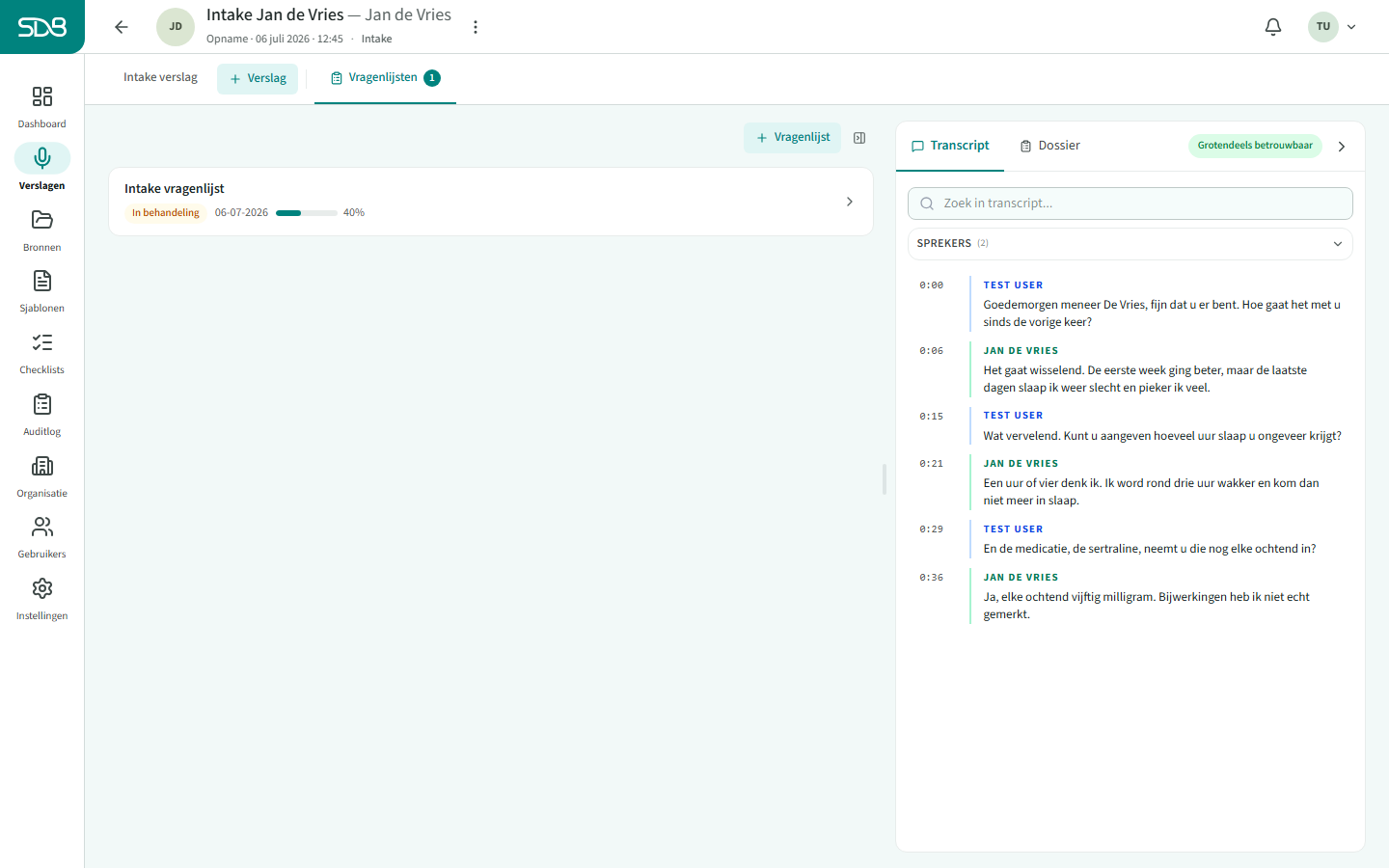Click the JD patient avatar
Screen dimensions: 1389x868
pos(176,27)
